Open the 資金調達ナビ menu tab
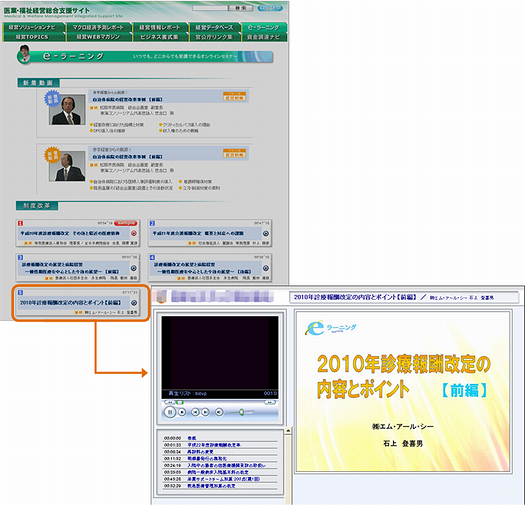 pyautogui.click(x=264, y=37)
